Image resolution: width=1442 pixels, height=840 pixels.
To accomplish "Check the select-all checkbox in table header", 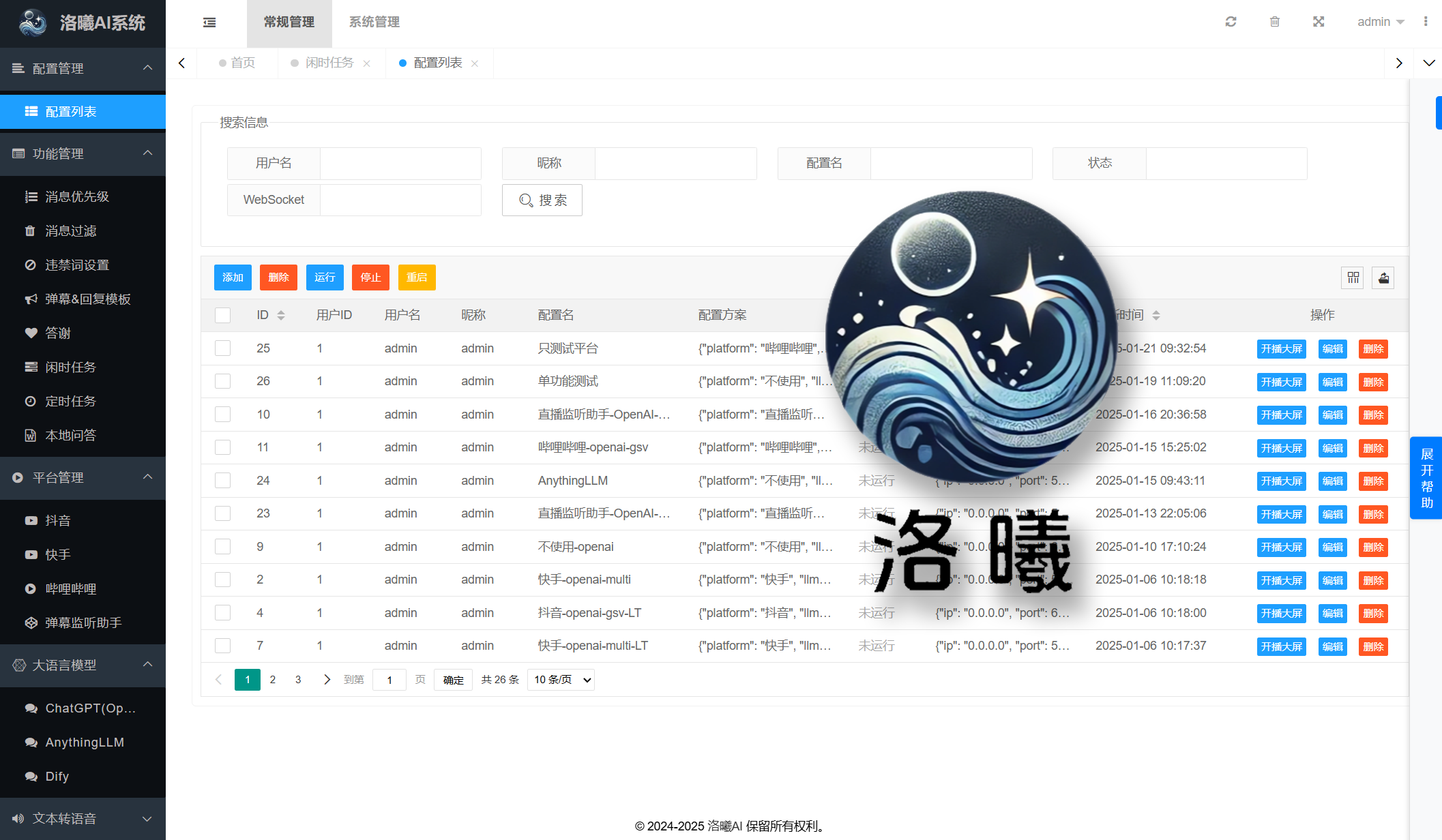I will pyautogui.click(x=222, y=315).
